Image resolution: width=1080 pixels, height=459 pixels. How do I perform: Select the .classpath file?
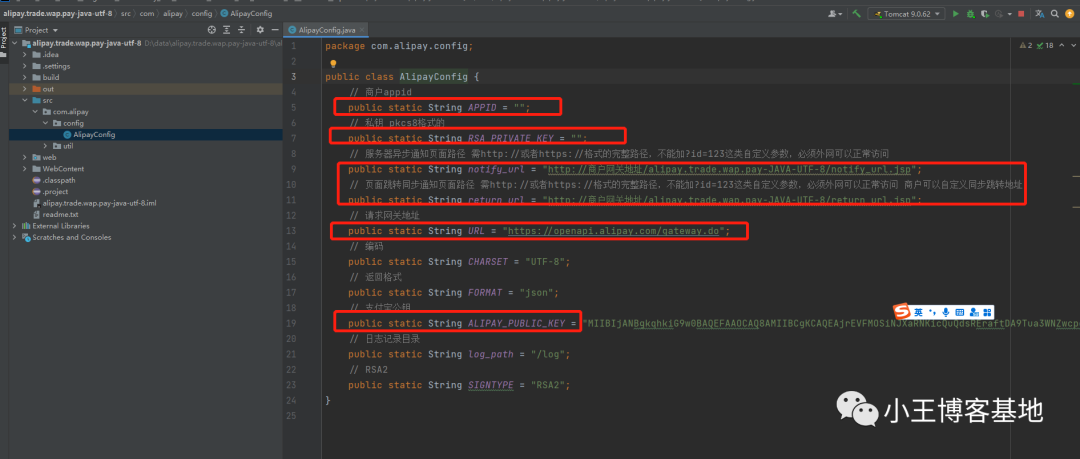click(52, 180)
